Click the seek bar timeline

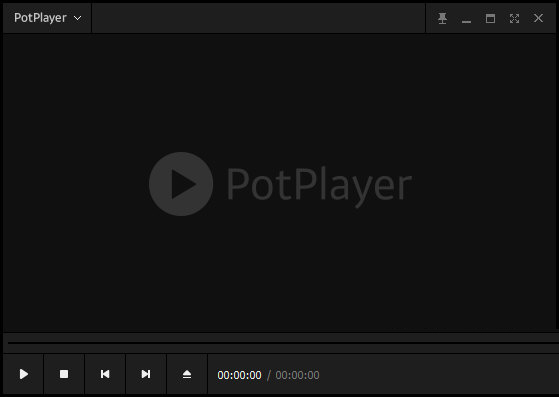[x=283, y=343]
